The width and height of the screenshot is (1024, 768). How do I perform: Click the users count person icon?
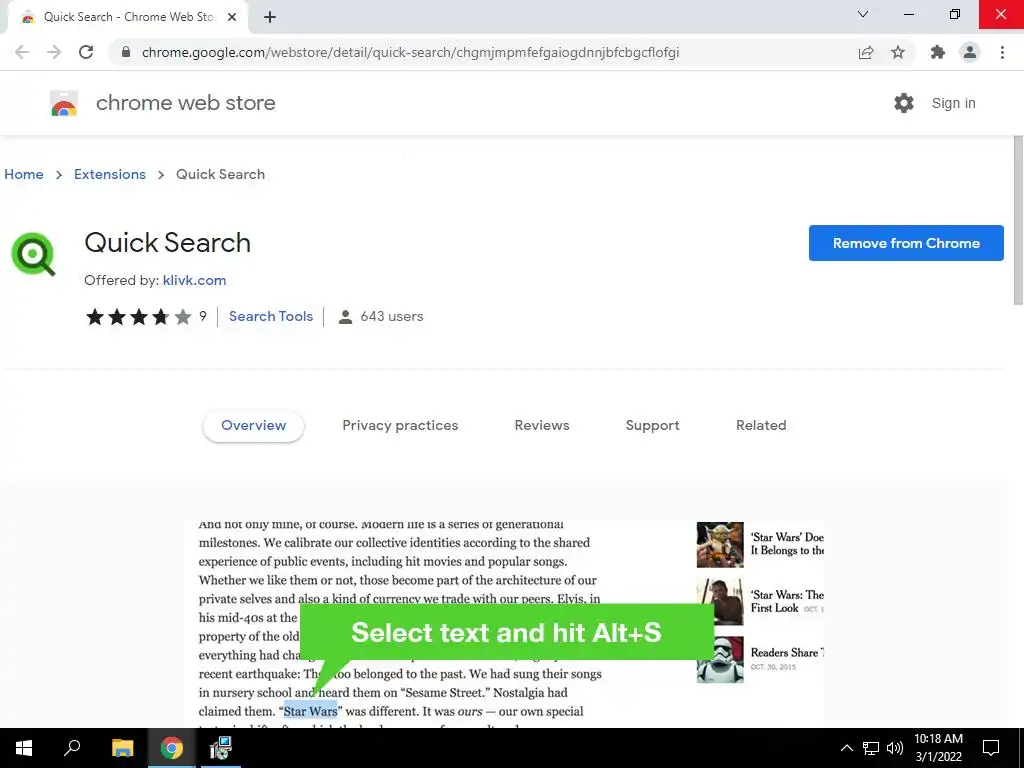(x=345, y=317)
